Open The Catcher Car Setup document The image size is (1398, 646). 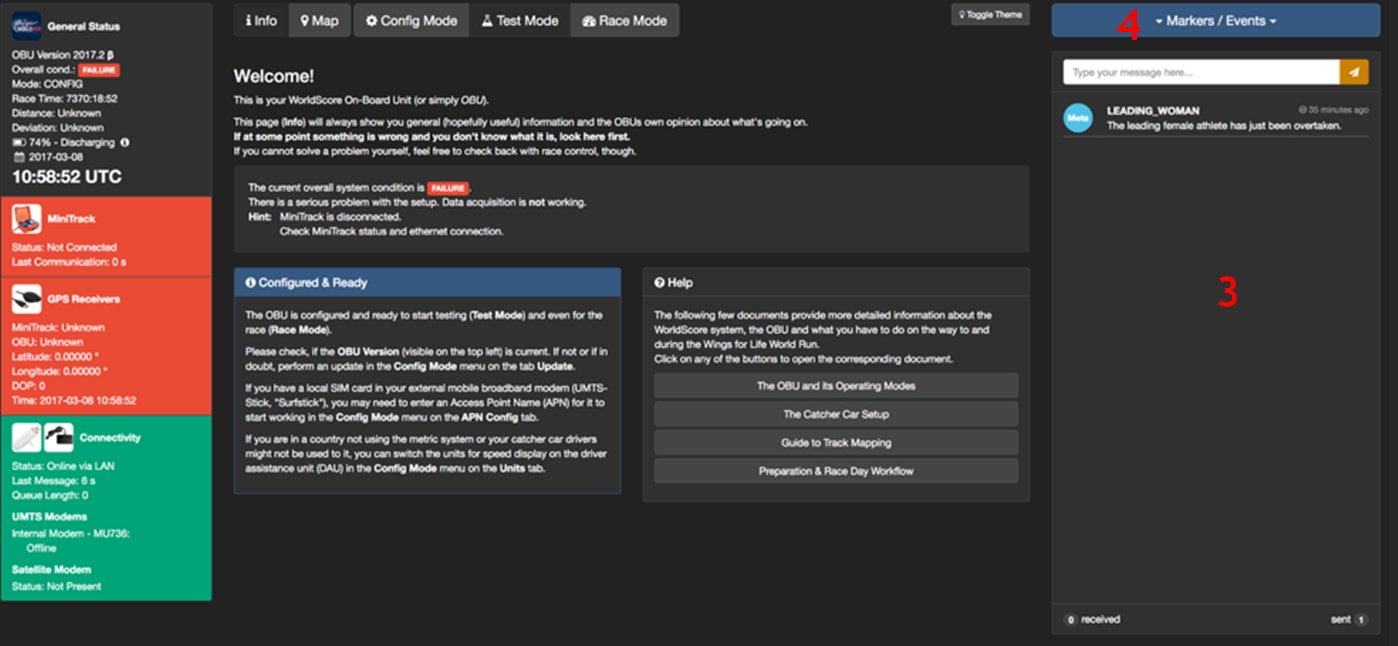(x=836, y=414)
